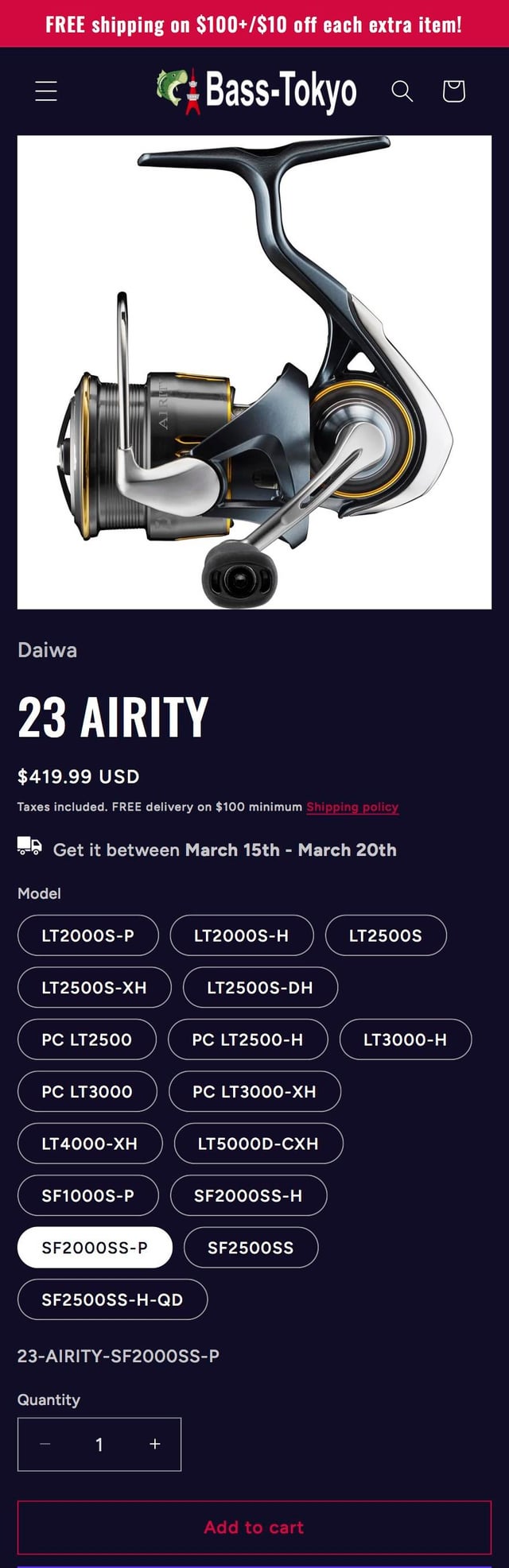
Task: Choose the LT2500S-XH model
Action: click(x=94, y=988)
